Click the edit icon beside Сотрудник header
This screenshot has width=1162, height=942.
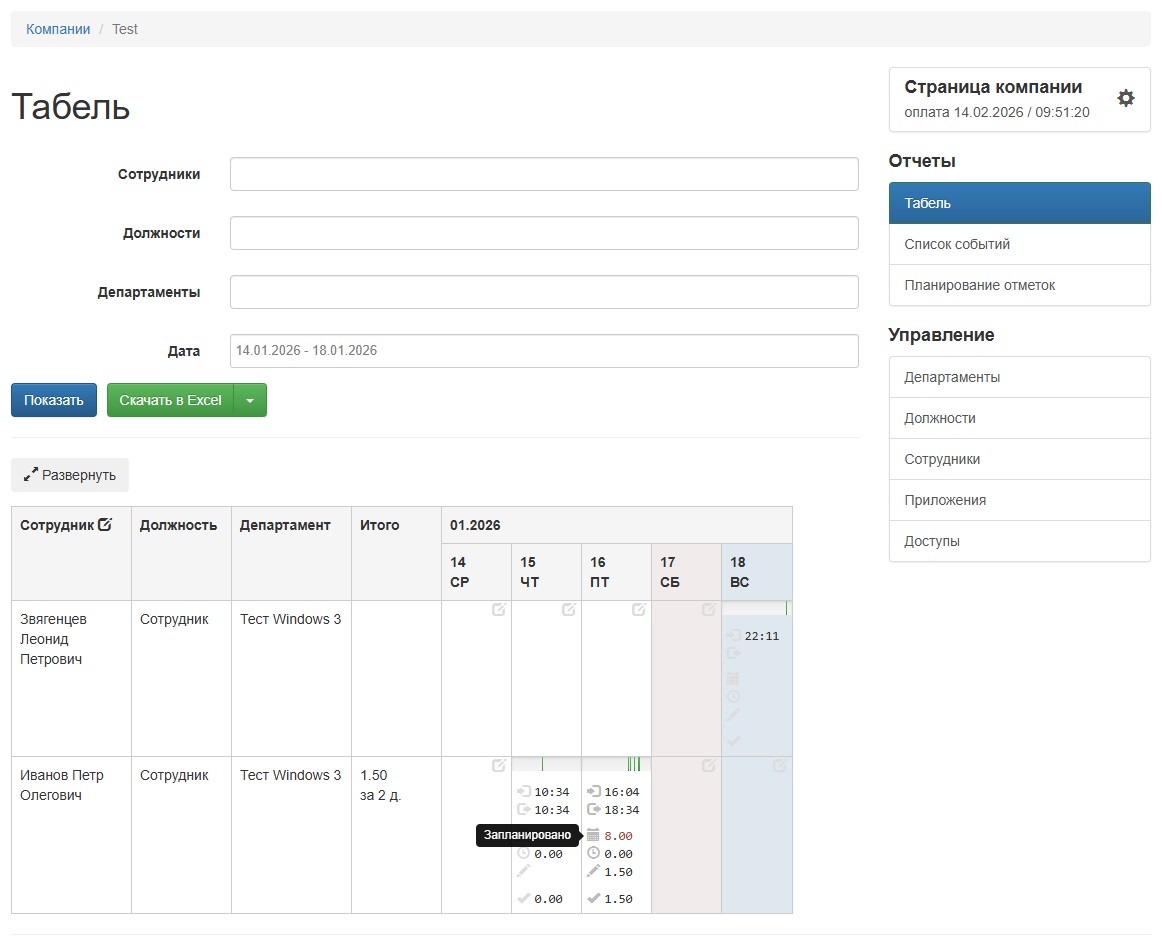(105, 525)
